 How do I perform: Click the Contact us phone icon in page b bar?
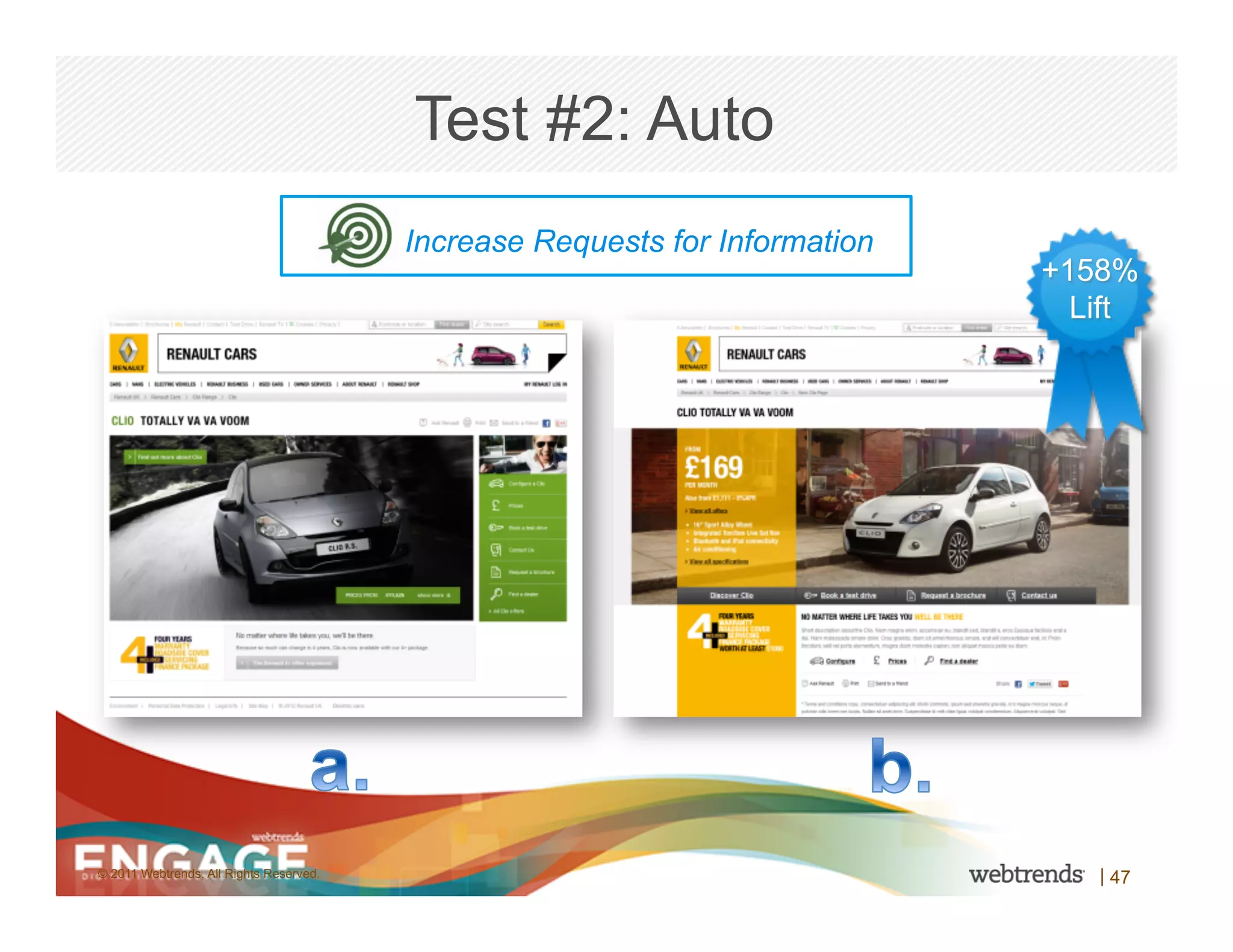pyautogui.click(x=1011, y=595)
